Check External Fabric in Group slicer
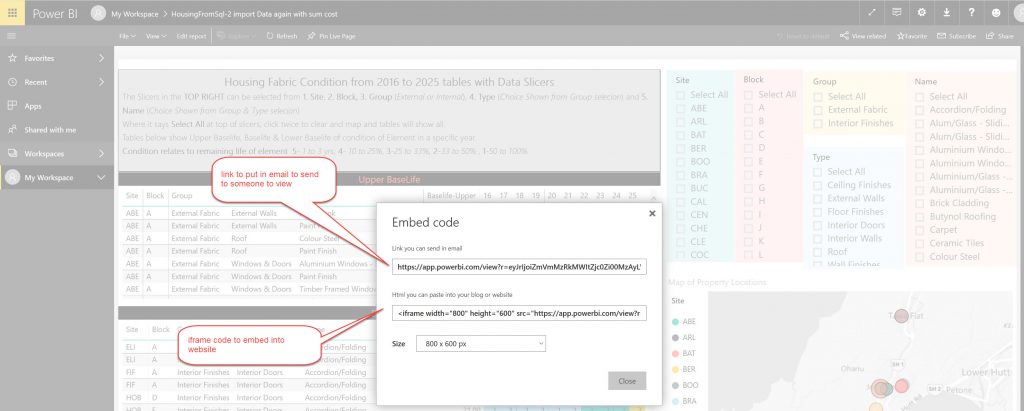This screenshot has width=1024, height=411. [x=819, y=110]
